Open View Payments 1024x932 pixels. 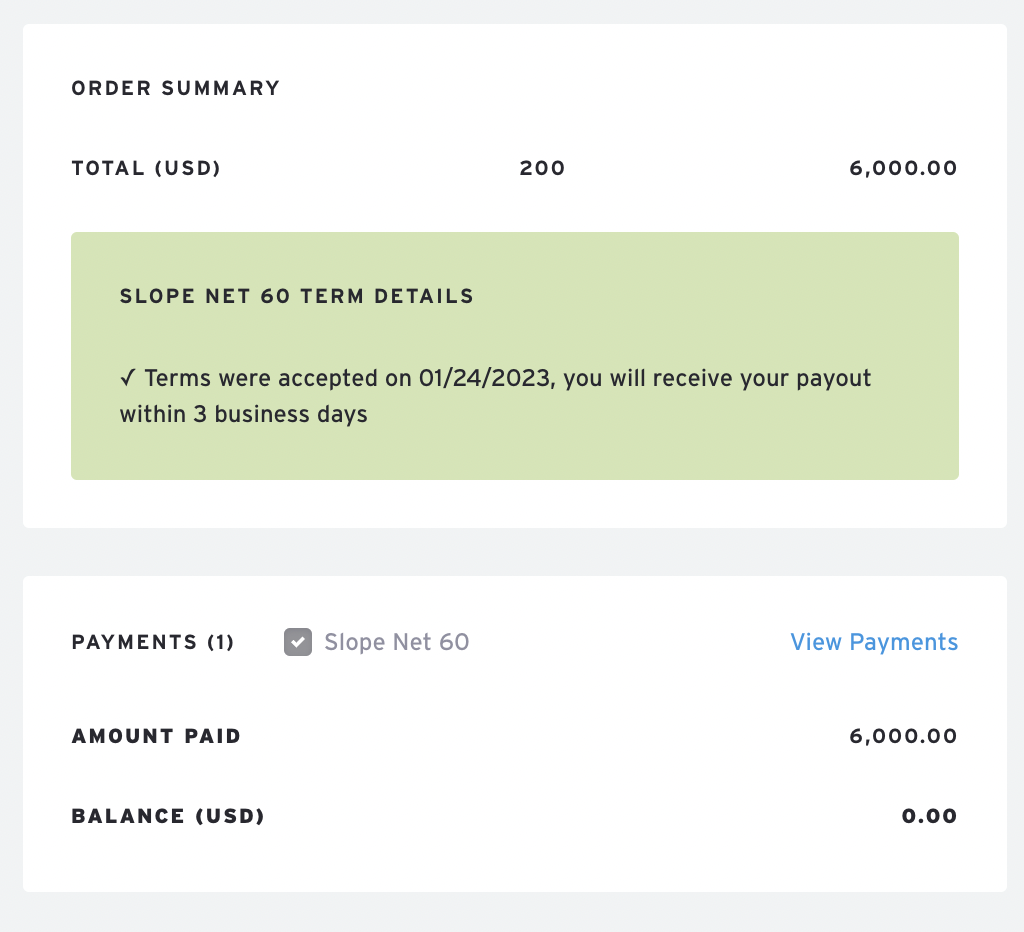coord(873,642)
